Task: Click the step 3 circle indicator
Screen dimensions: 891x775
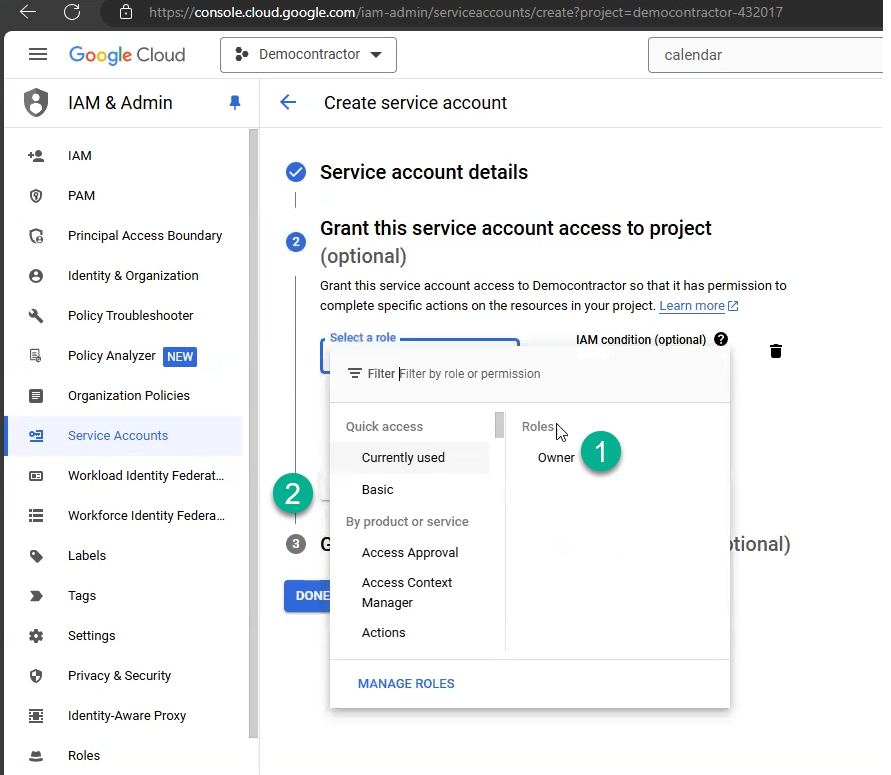Action: tap(295, 544)
